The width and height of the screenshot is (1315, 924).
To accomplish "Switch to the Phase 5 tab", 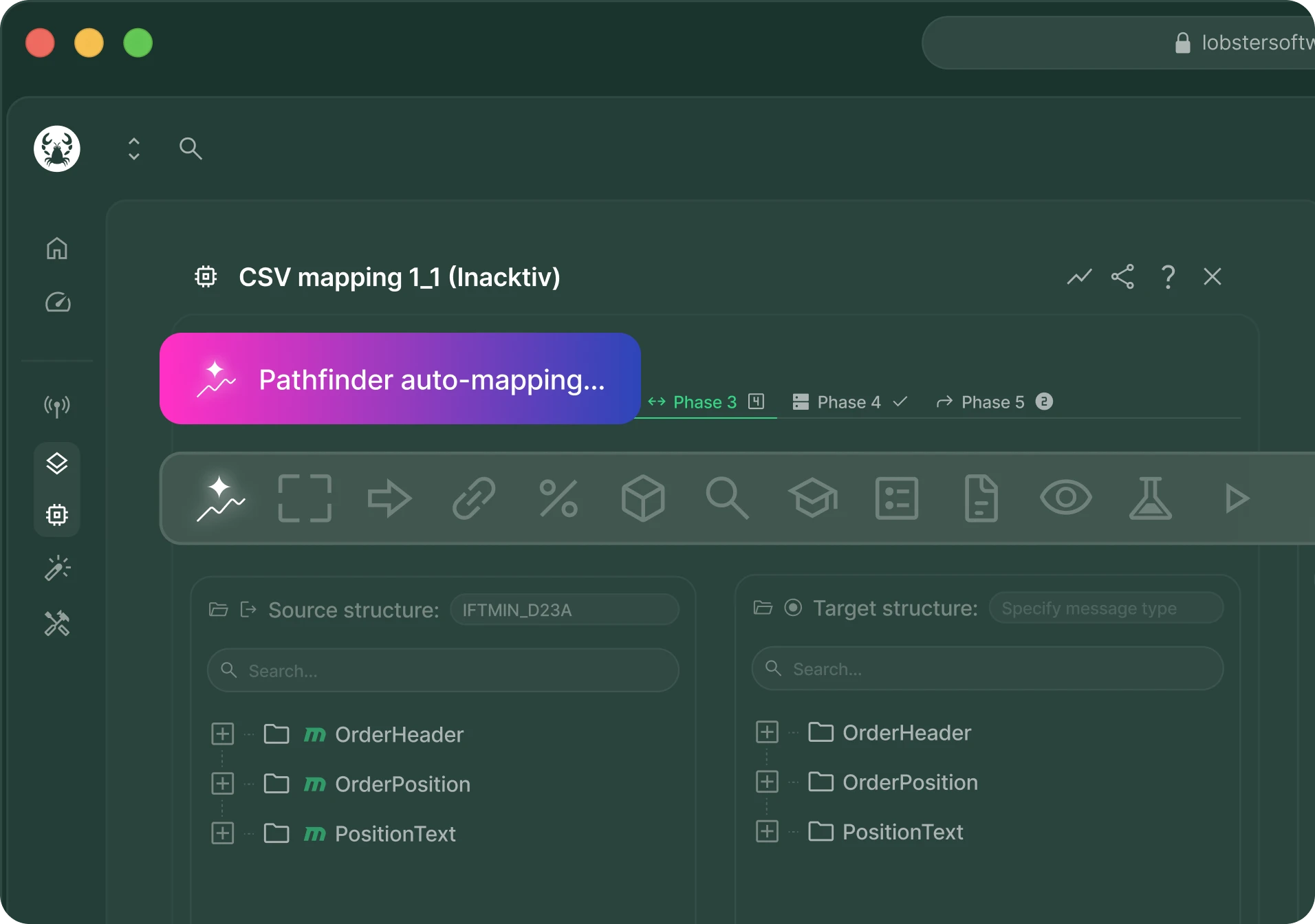I will (x=995, y=402).
